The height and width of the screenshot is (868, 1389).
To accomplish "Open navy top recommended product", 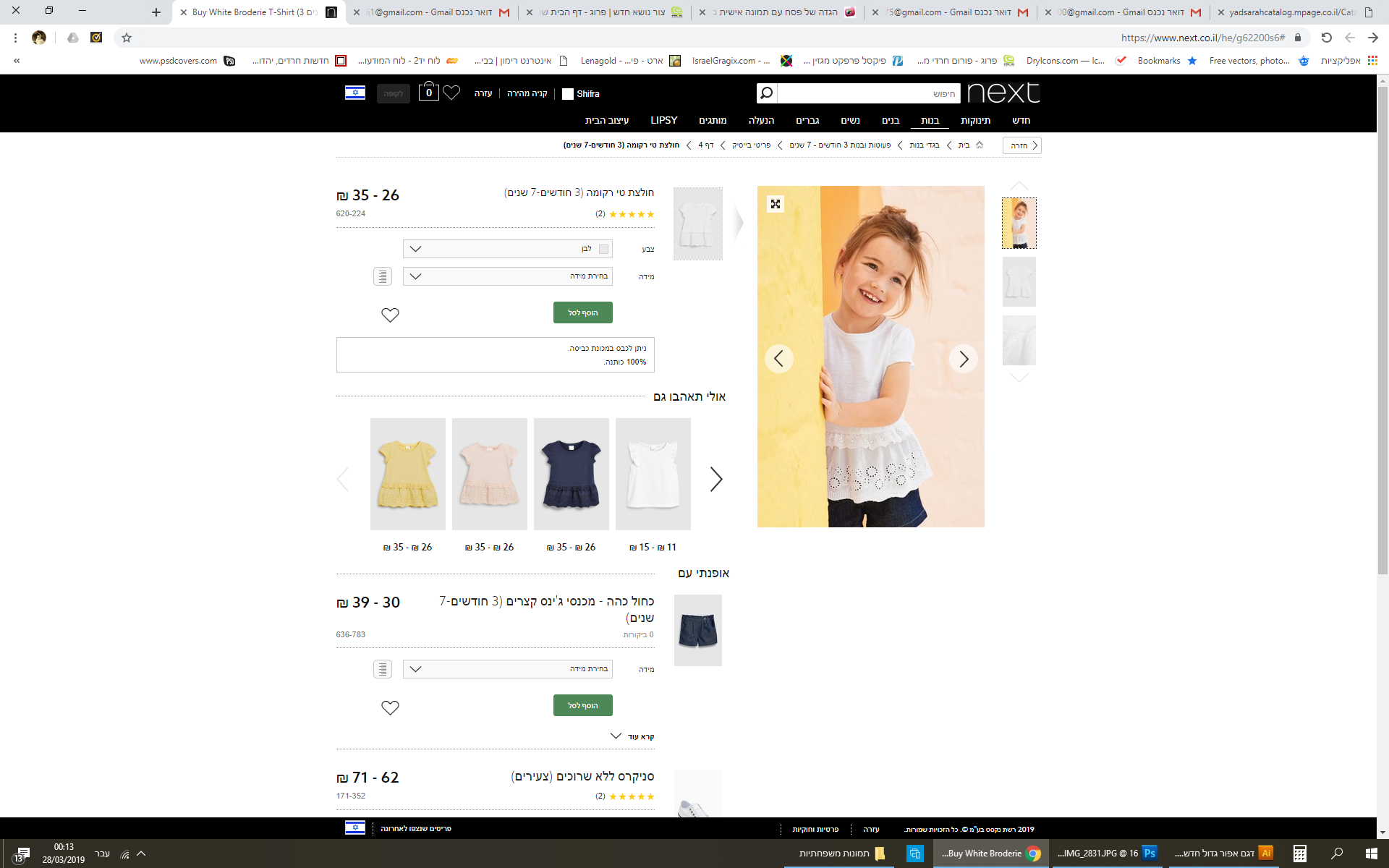I will click(572, 474).
